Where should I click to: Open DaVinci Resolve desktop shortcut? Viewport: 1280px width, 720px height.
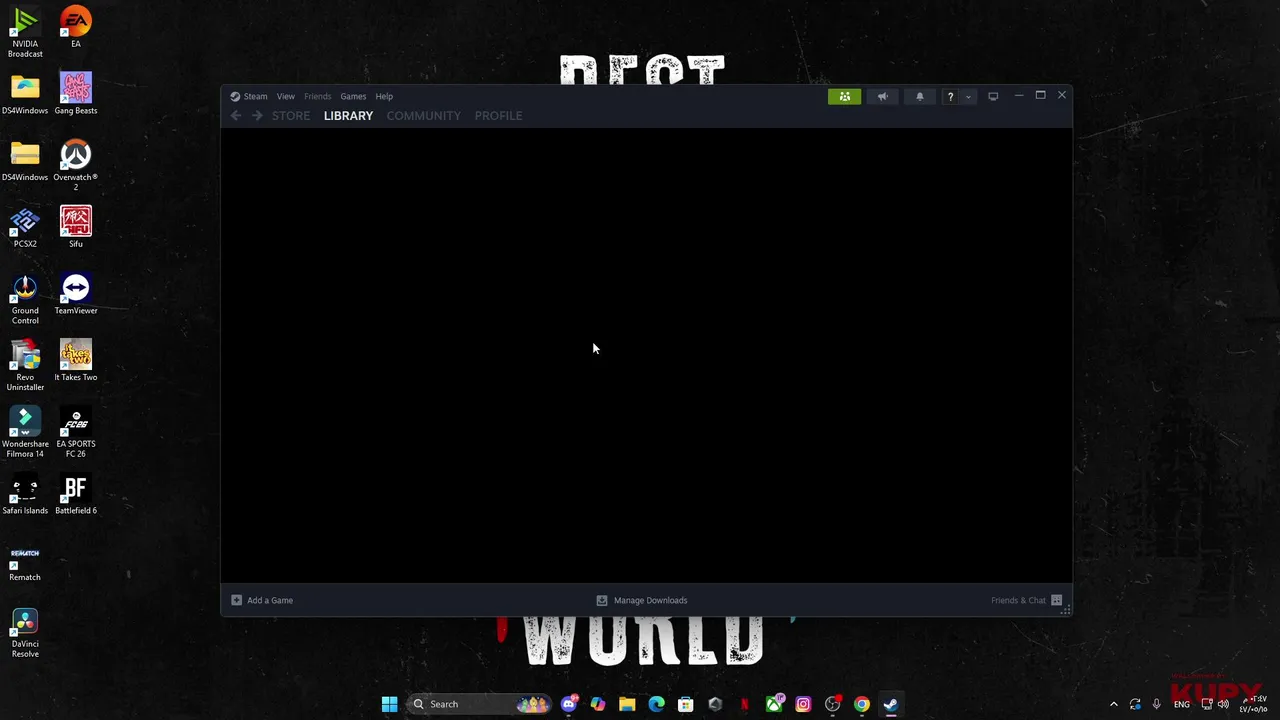click(x=25, y=632)
